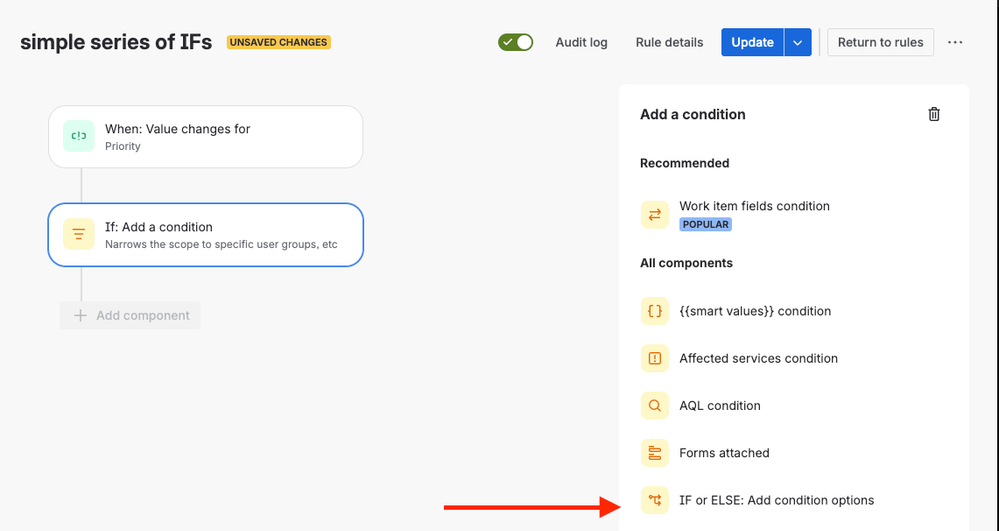Click the IF or ELSE branch icon
The height and width of the screenshot is (531, 999).
pyautogui.click(x=654, y=500)
